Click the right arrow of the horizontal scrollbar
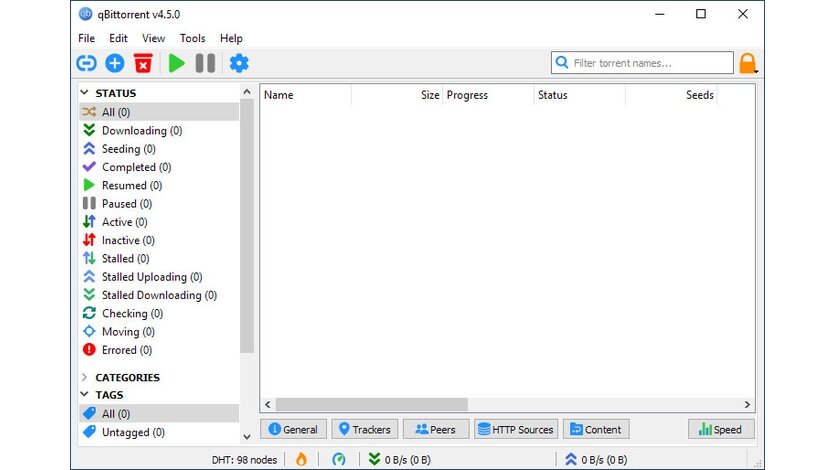Viewport: 836px width, 470px height. (747, 404)
